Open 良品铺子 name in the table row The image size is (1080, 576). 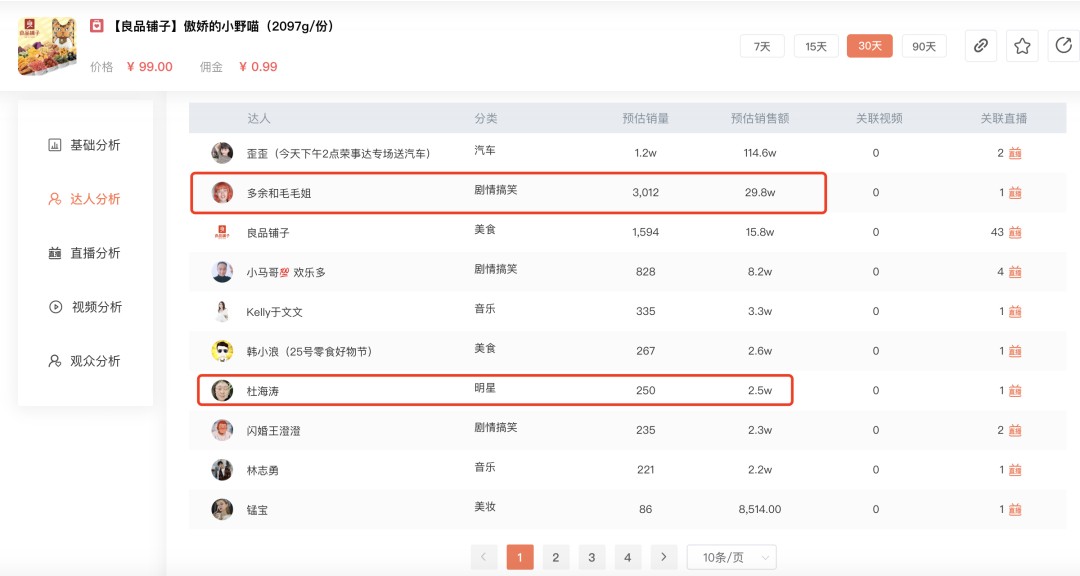(268, 233)
